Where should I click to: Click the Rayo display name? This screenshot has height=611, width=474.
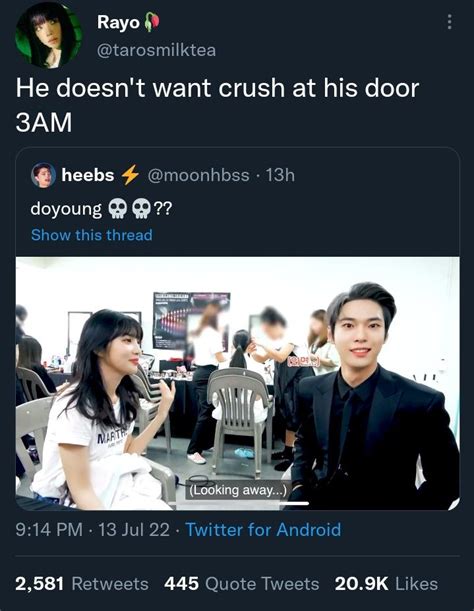click(118, 22)
